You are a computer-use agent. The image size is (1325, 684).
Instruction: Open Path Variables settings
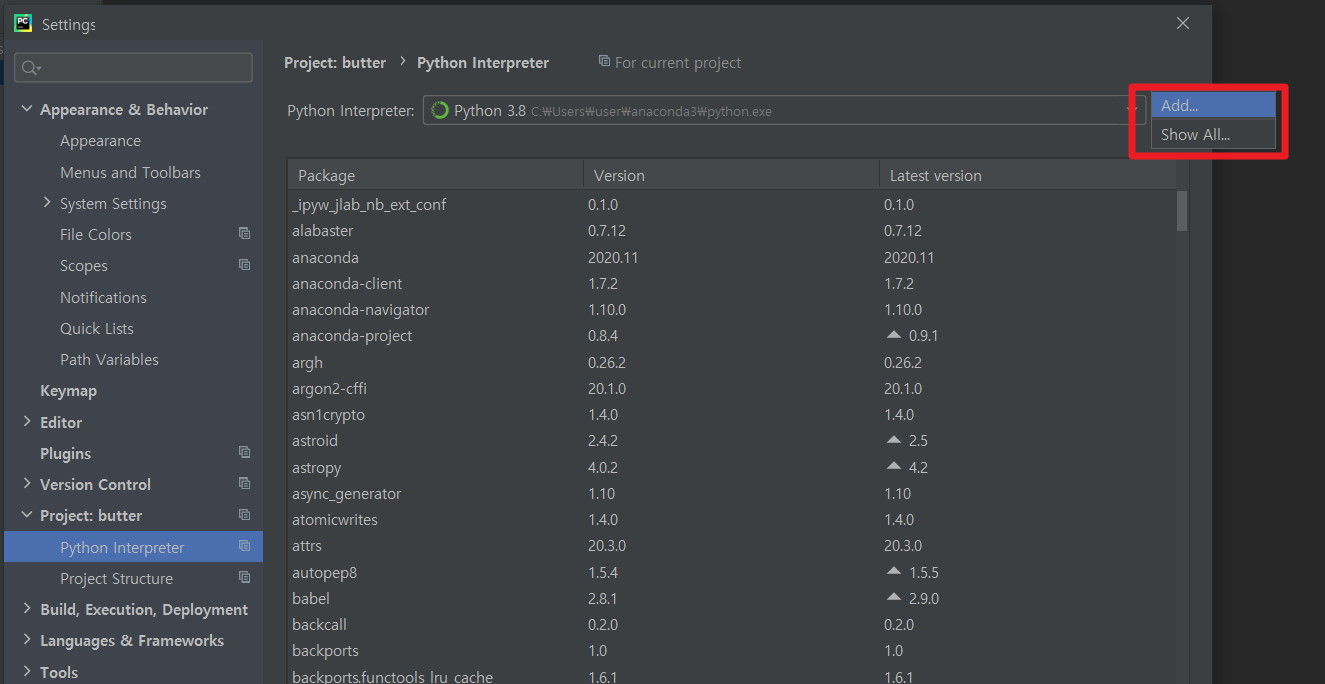coord(109,359)
